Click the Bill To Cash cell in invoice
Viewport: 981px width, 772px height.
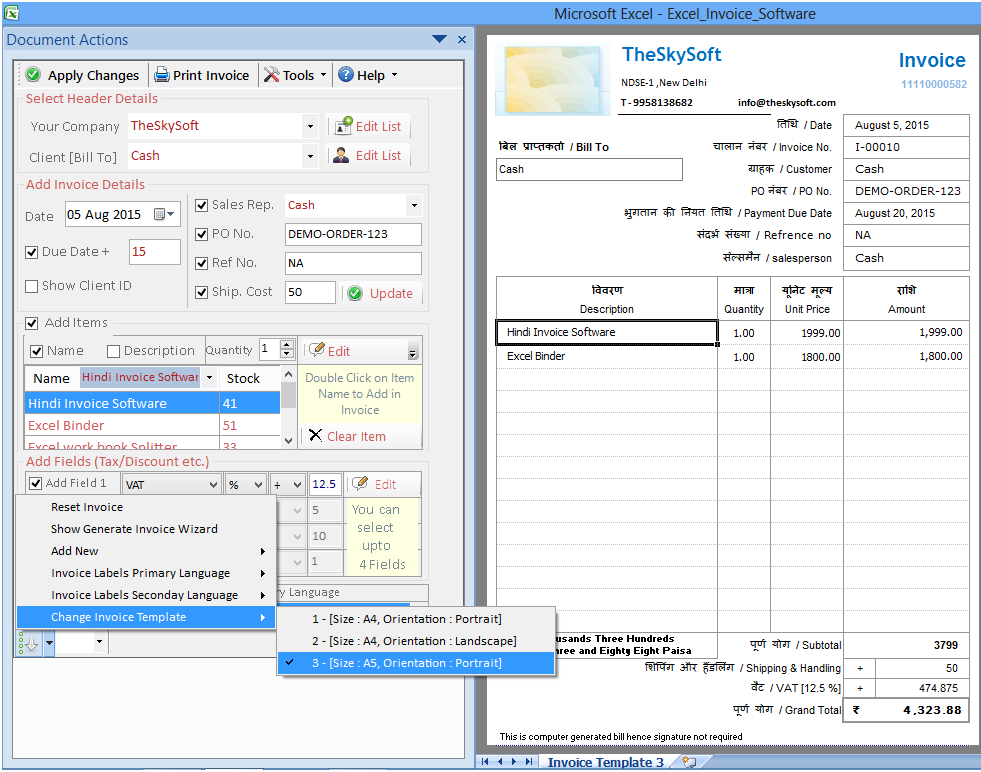click(x=589, y=170)
